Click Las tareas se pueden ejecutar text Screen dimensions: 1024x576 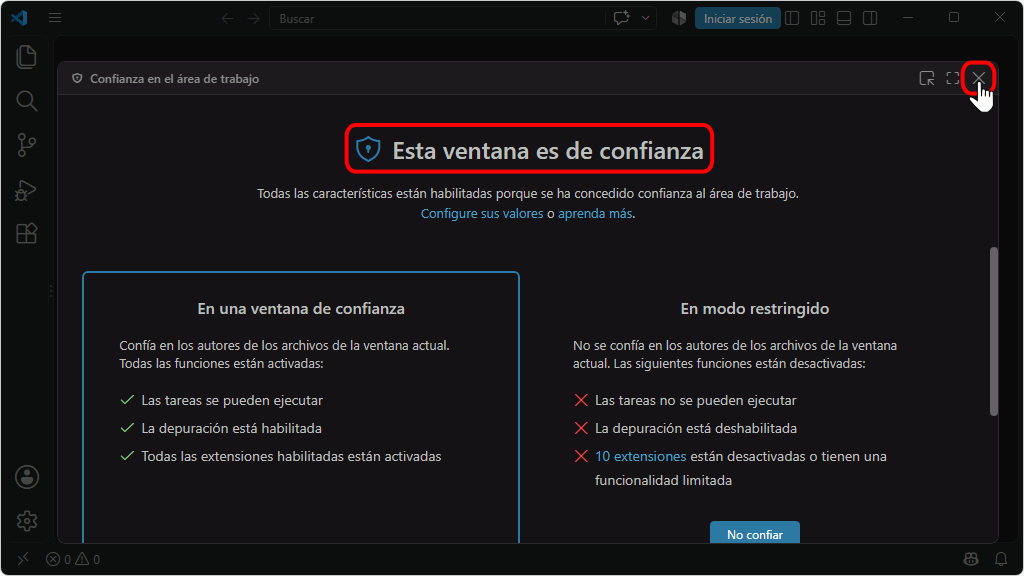point(232,400)
